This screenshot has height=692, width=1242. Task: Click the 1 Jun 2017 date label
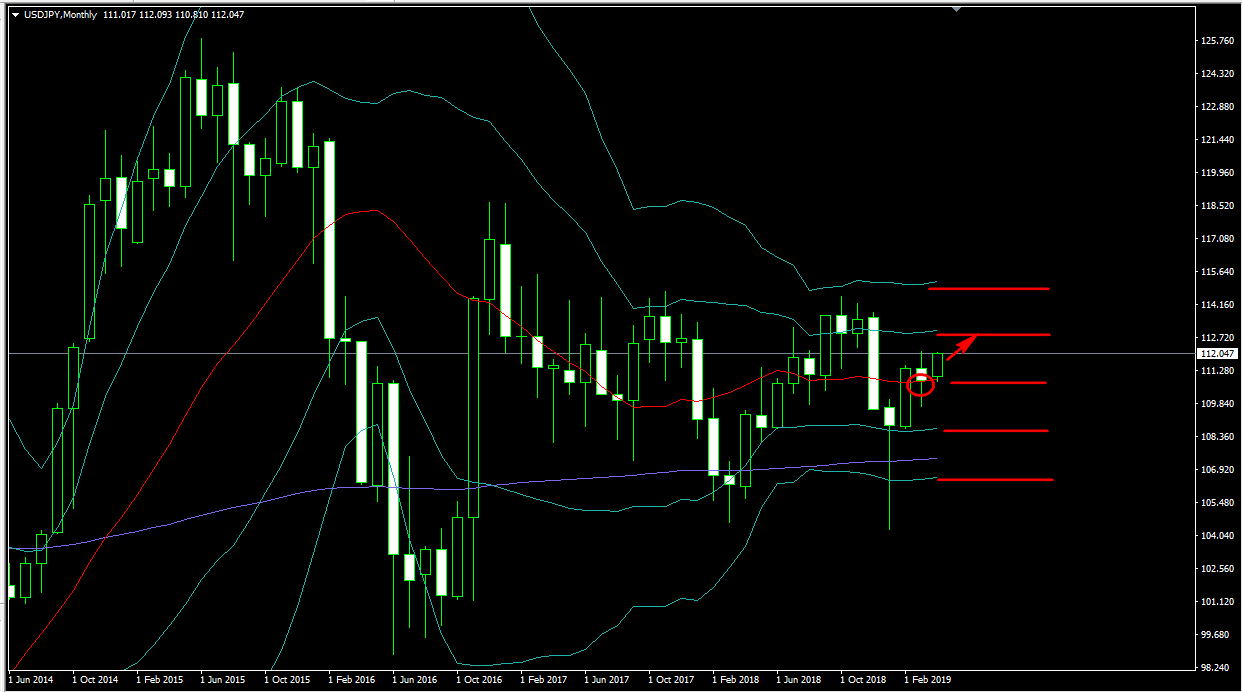pos(607,680)
